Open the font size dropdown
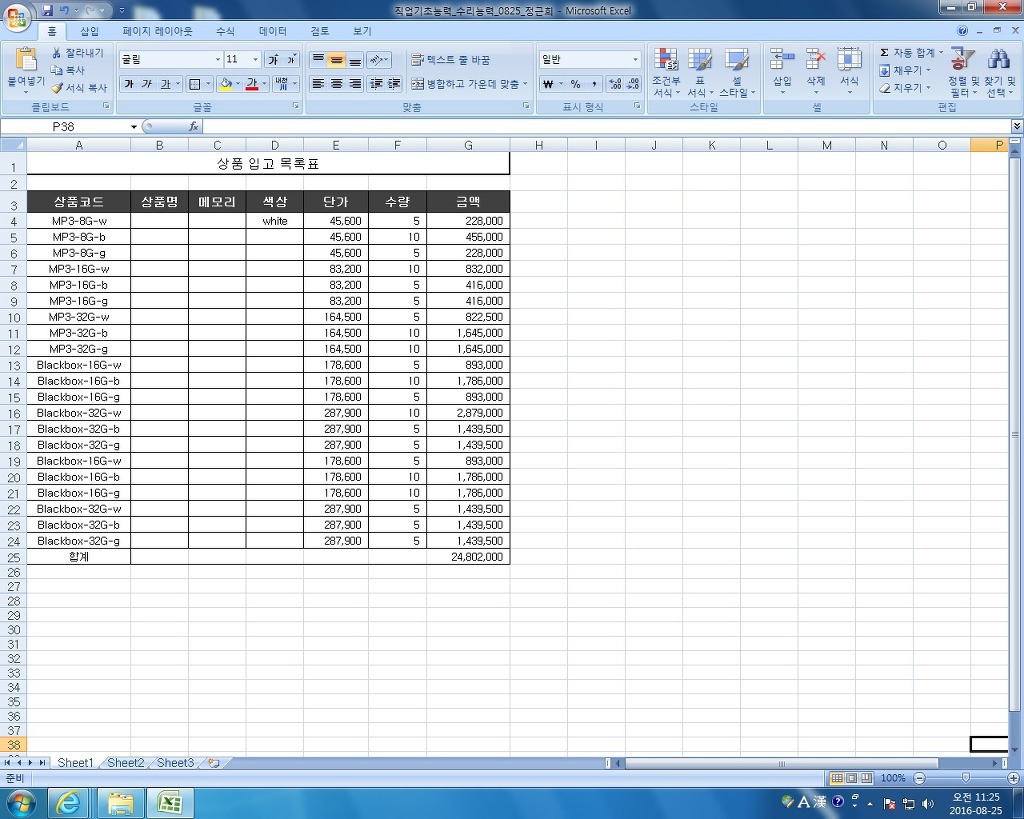This screenshot has width=1024, height=819. [x=255, y=59]
